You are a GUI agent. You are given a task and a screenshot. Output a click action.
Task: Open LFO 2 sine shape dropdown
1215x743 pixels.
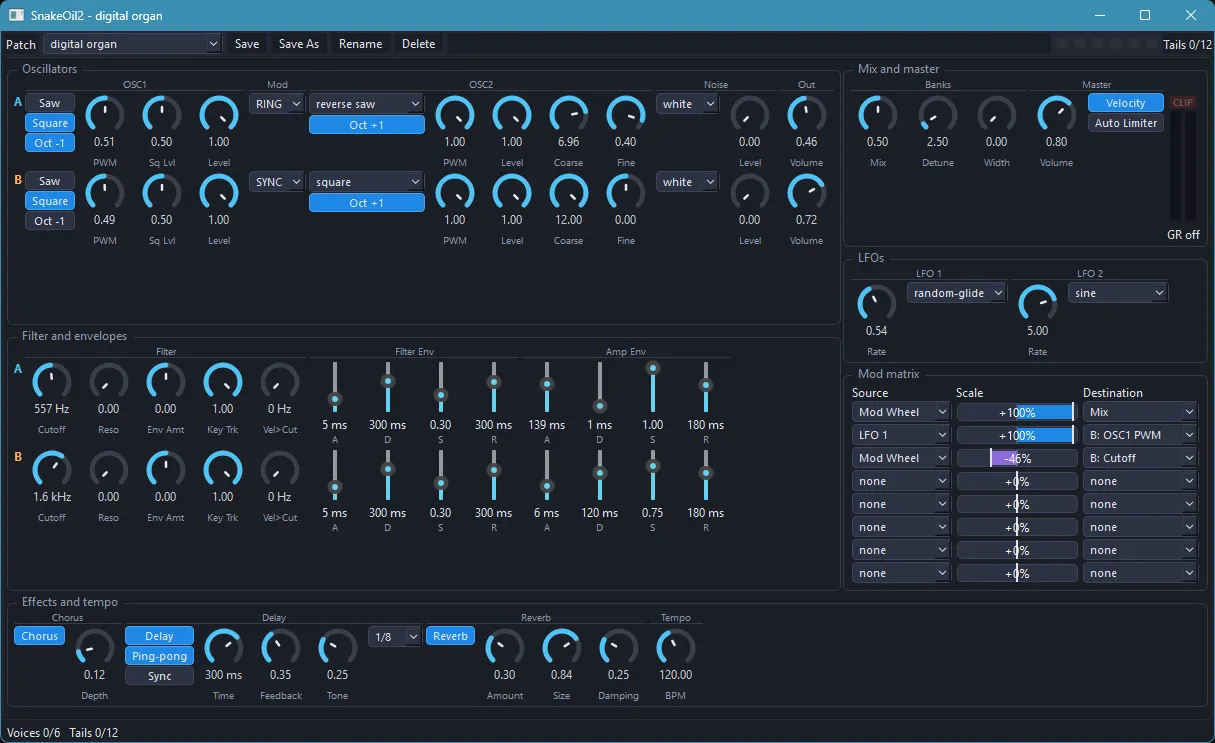point(1118,293)
